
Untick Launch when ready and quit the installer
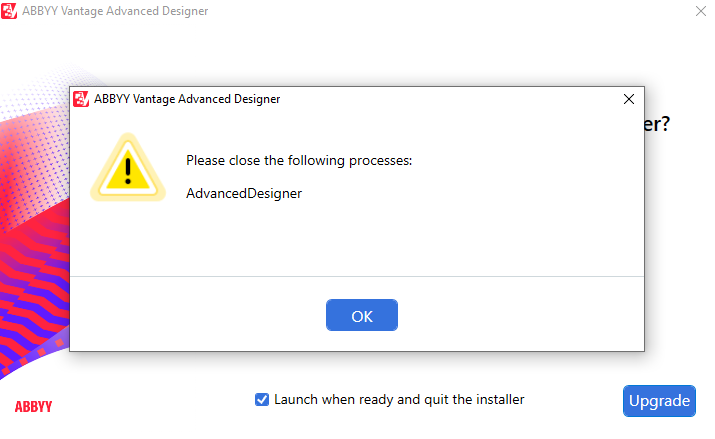262,400
